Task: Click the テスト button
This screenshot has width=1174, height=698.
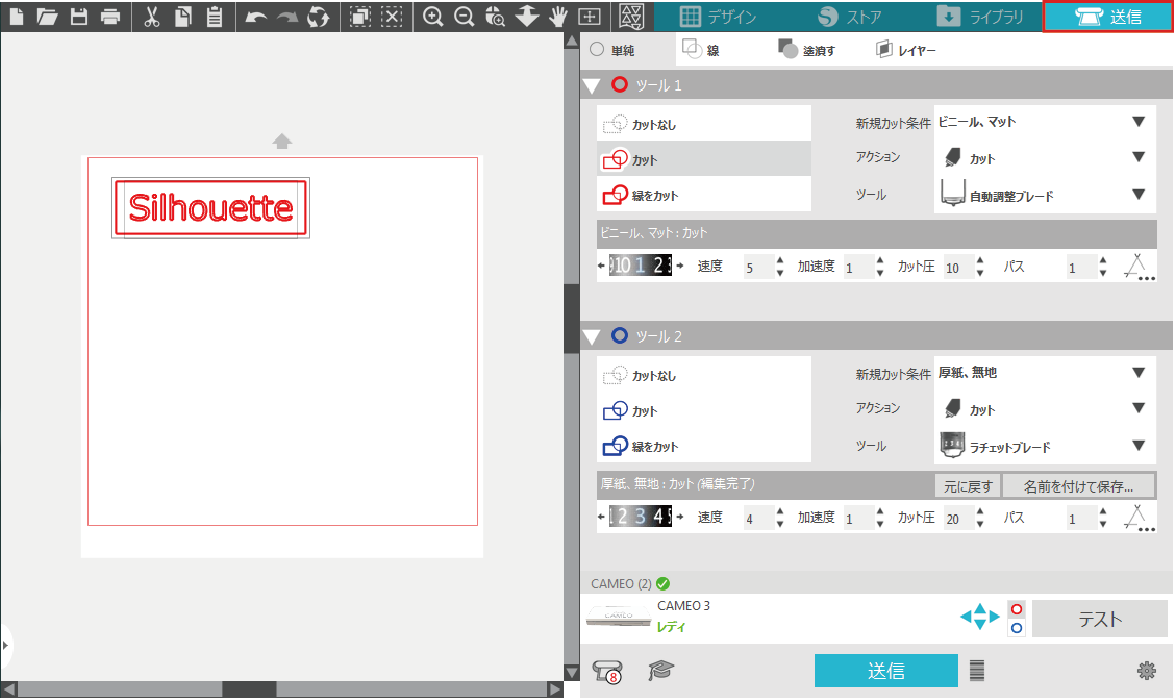Action: tap(1099, 619)
